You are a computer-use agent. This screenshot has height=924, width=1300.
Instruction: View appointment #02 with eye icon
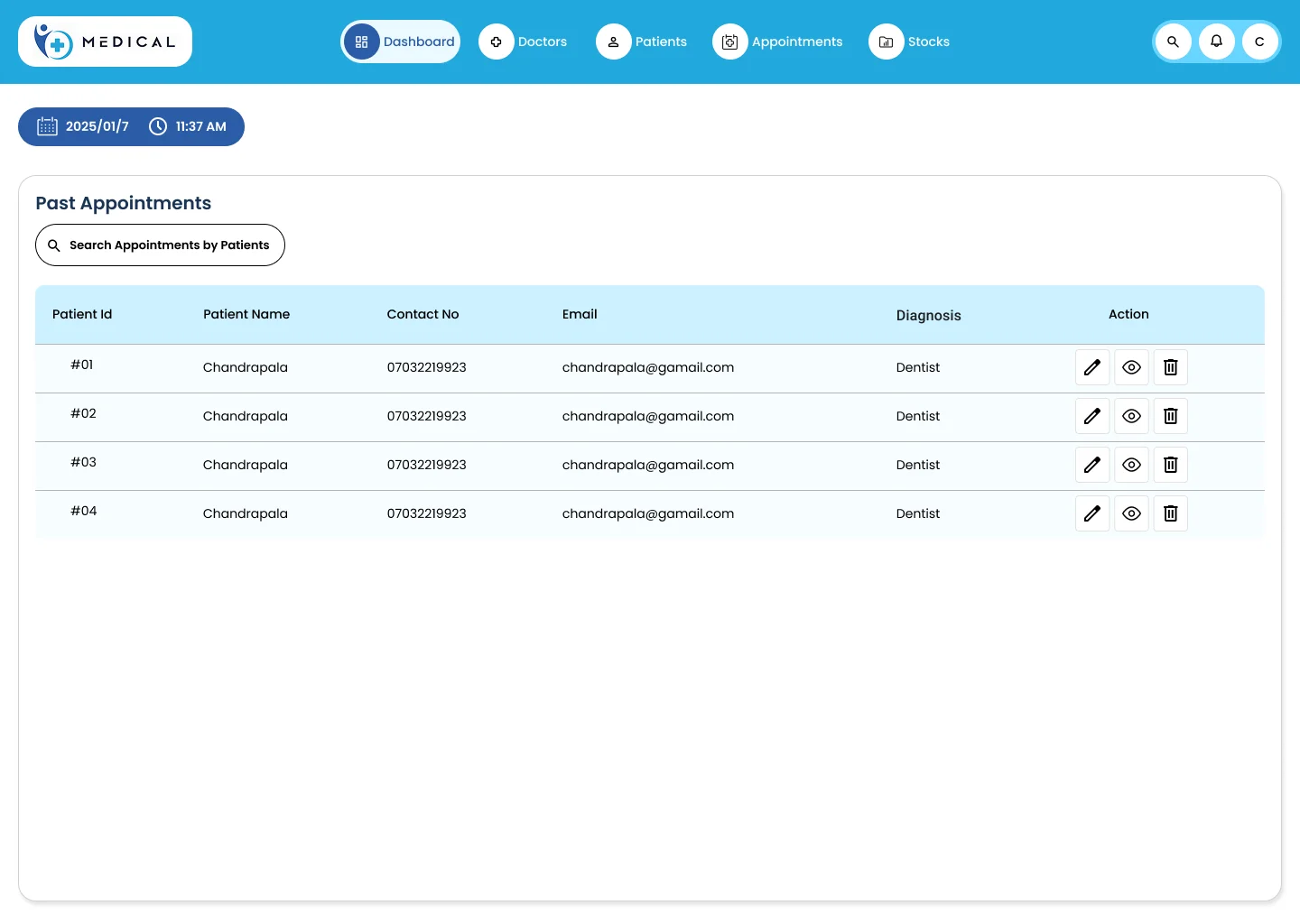click(1131, 416)
